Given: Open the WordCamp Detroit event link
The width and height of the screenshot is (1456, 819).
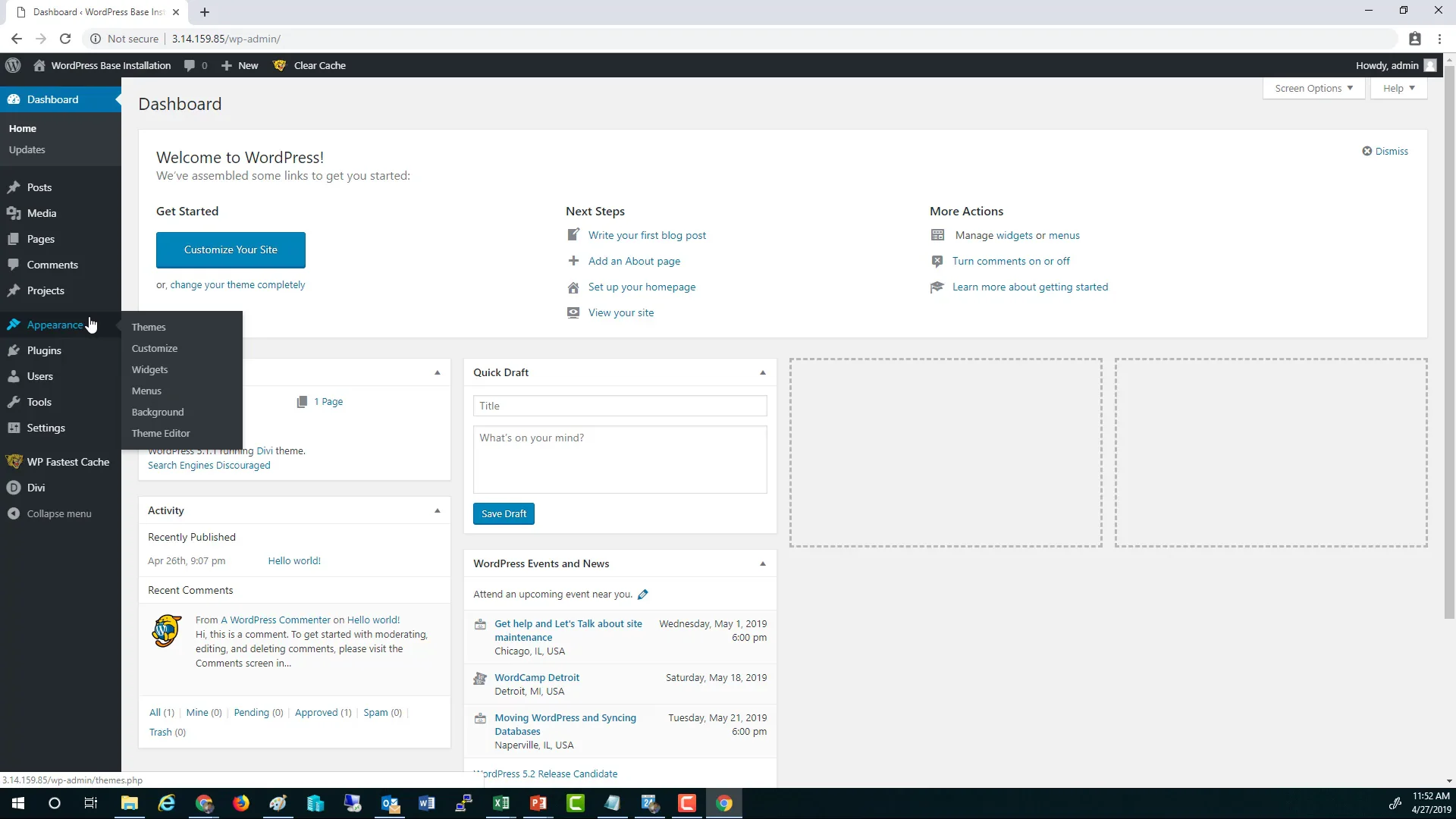Looking at the screenshot, I should click(x=537, y=677).
